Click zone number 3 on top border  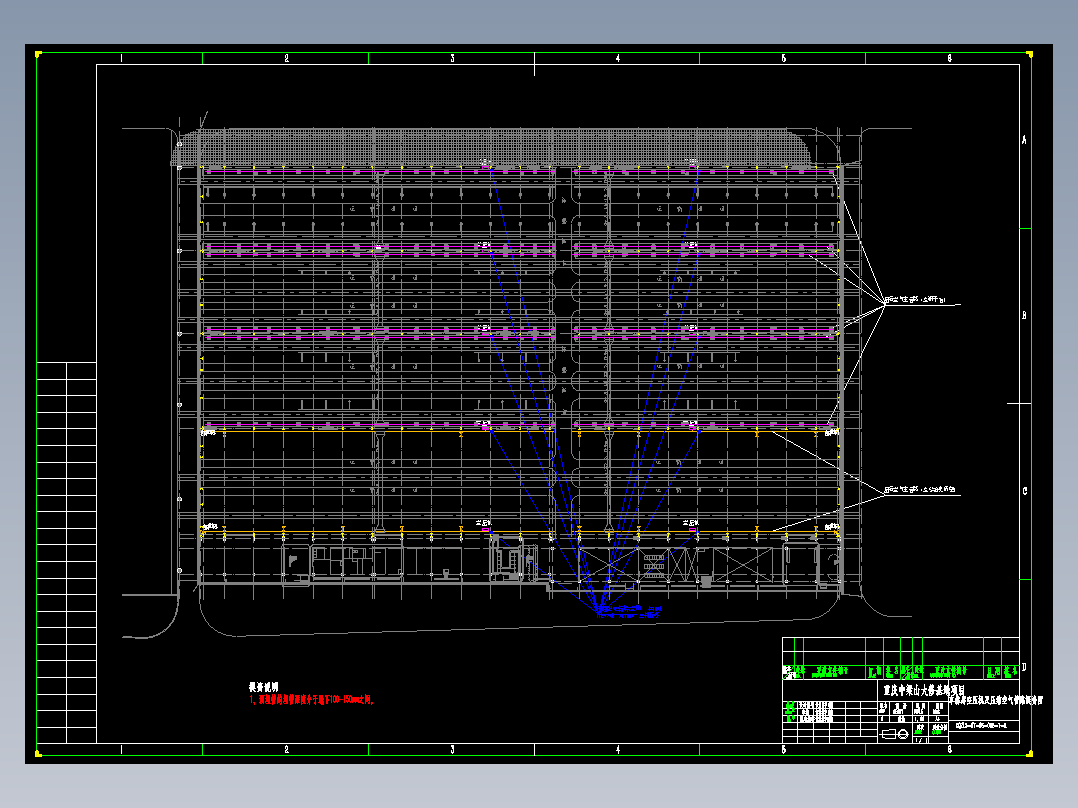pyautogui.click(x=452, y=58)
